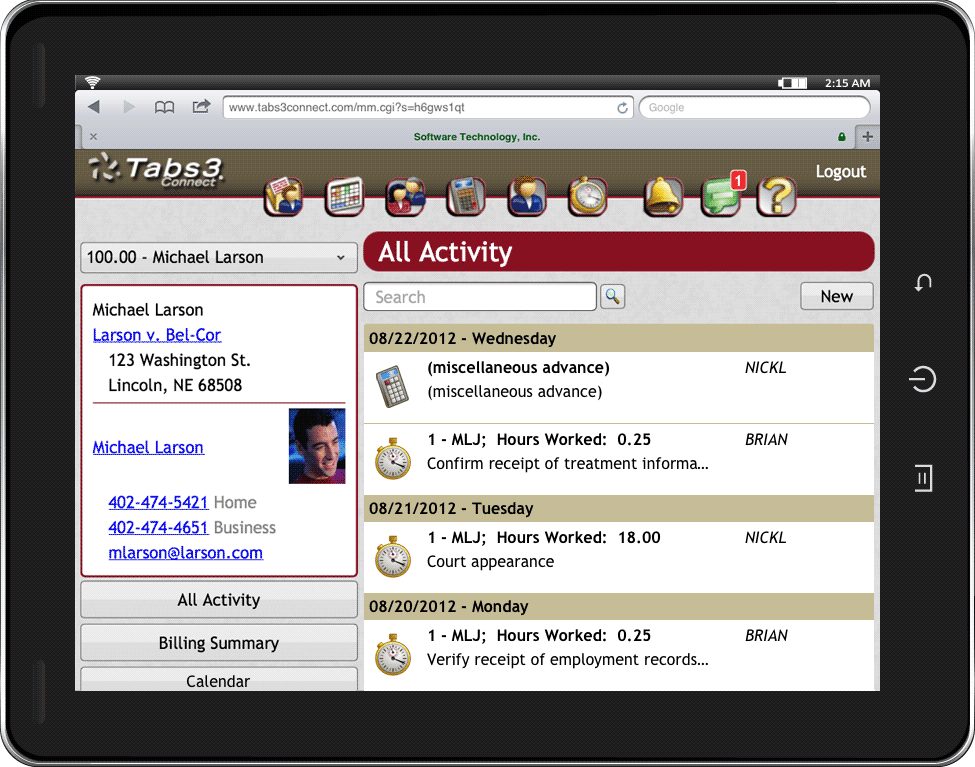Screen dimensions: 975x767
Task: Click the Tabs3 Connect logo
Action: click(x=156, y=169)
